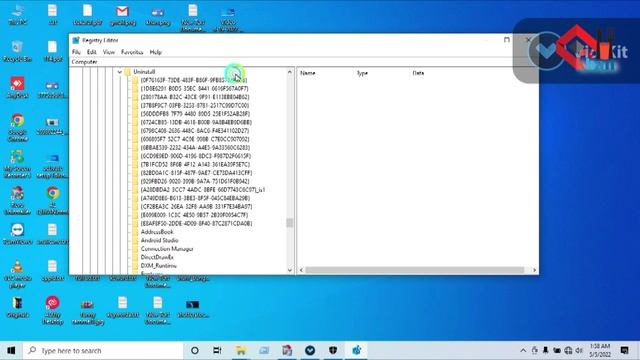The image size is (640, 360).
Task: Open the Windows Start menu
Action: coord(11,350)
